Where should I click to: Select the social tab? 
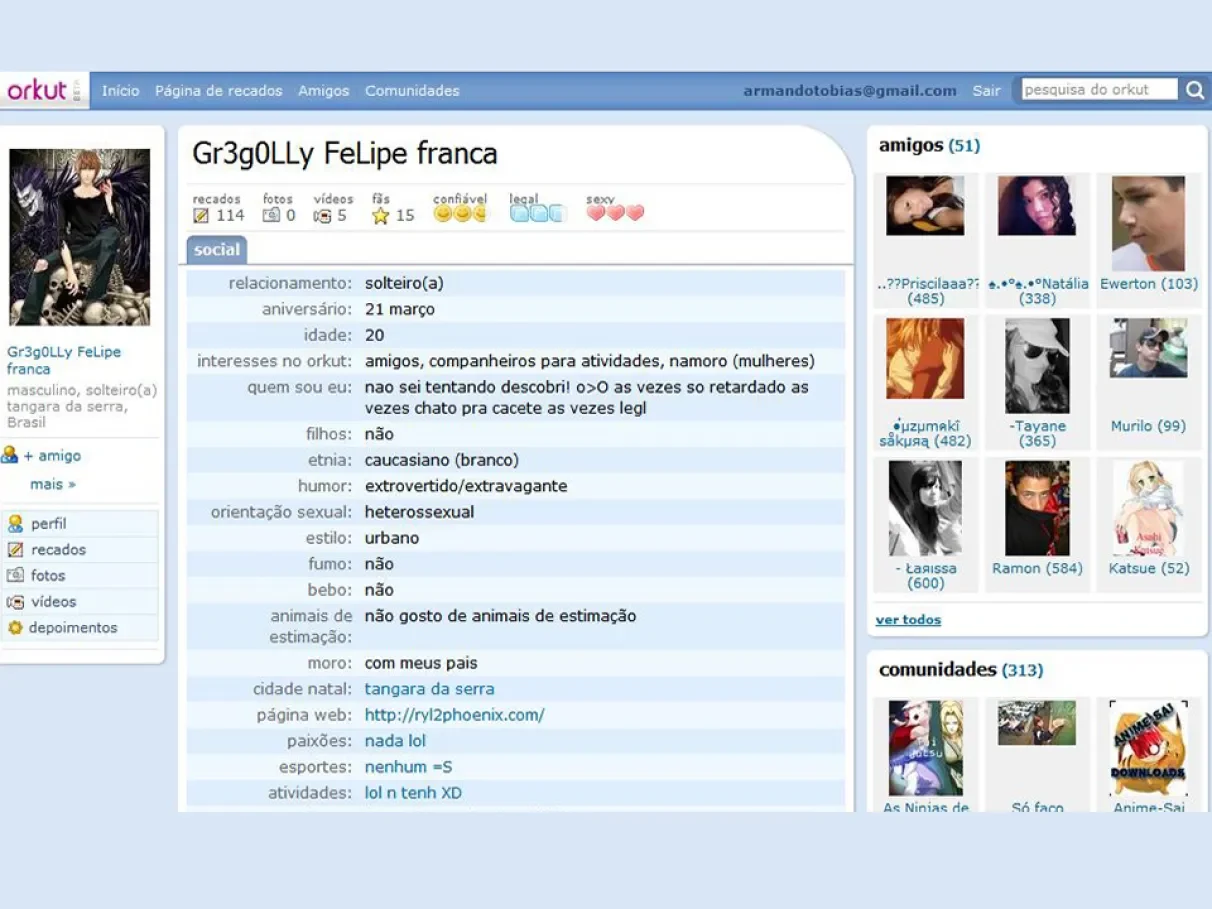[x=217, y=249]
